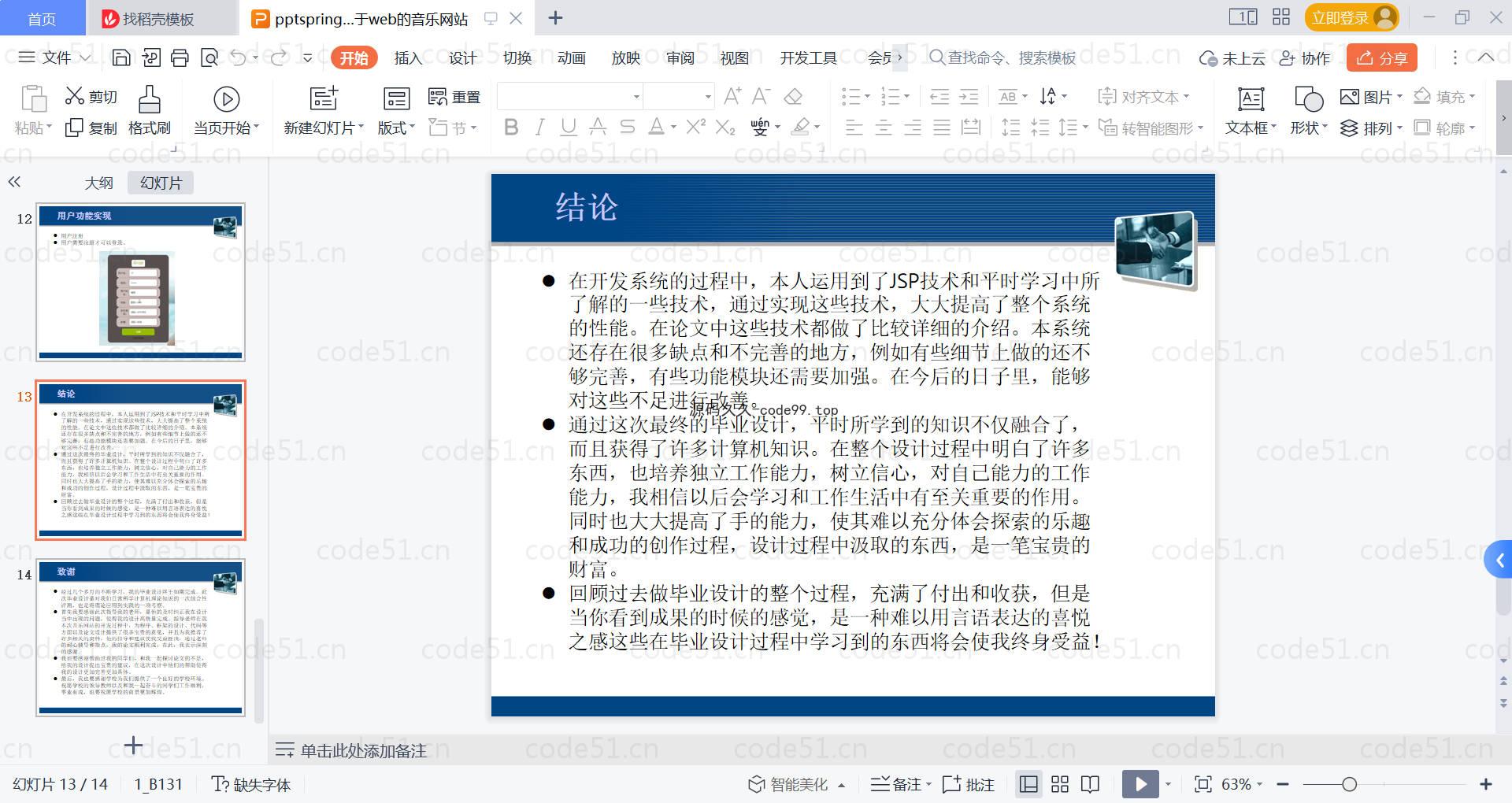
Task: Justify text alignment
Action: pyautogui.click(x=942, y=128)
